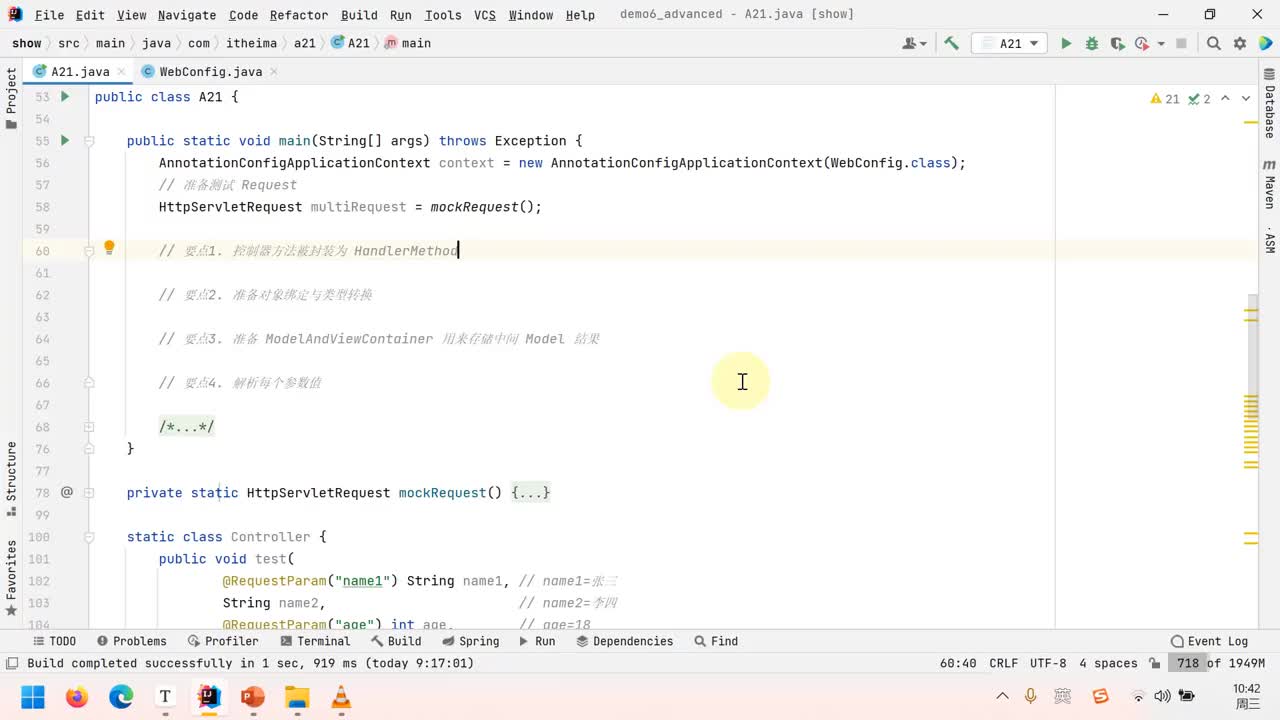Image resolution: width=1280 pixels, height=720 pixels.
Task: Click the caret position 60:40 in status bar
Action: 958,663
